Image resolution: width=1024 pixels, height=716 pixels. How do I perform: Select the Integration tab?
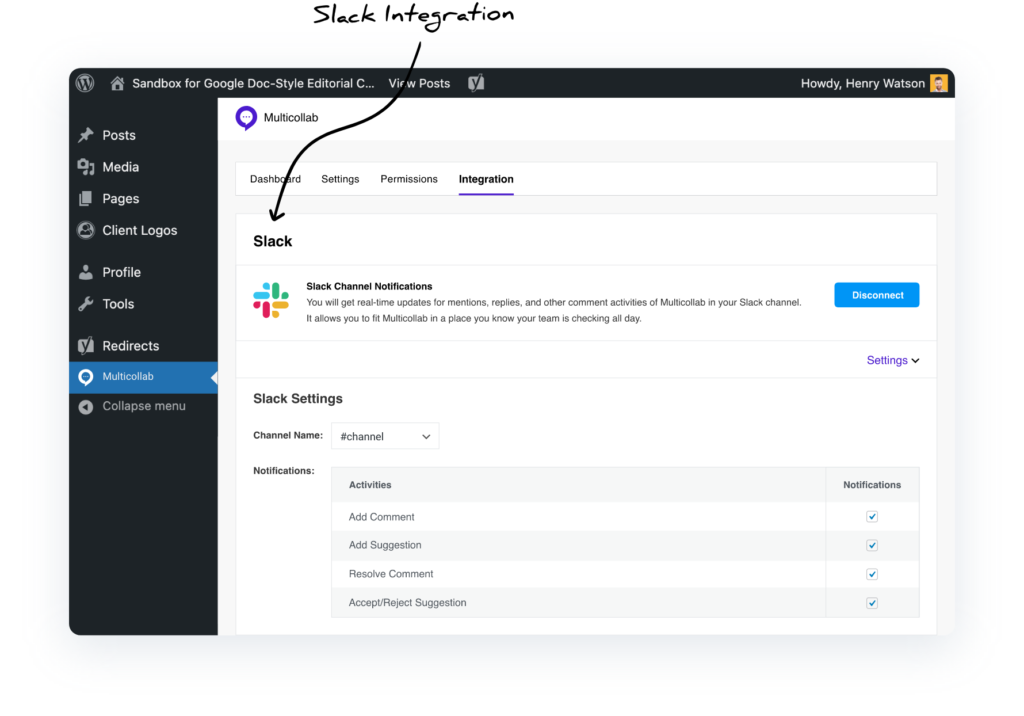(x=486, y=179)
